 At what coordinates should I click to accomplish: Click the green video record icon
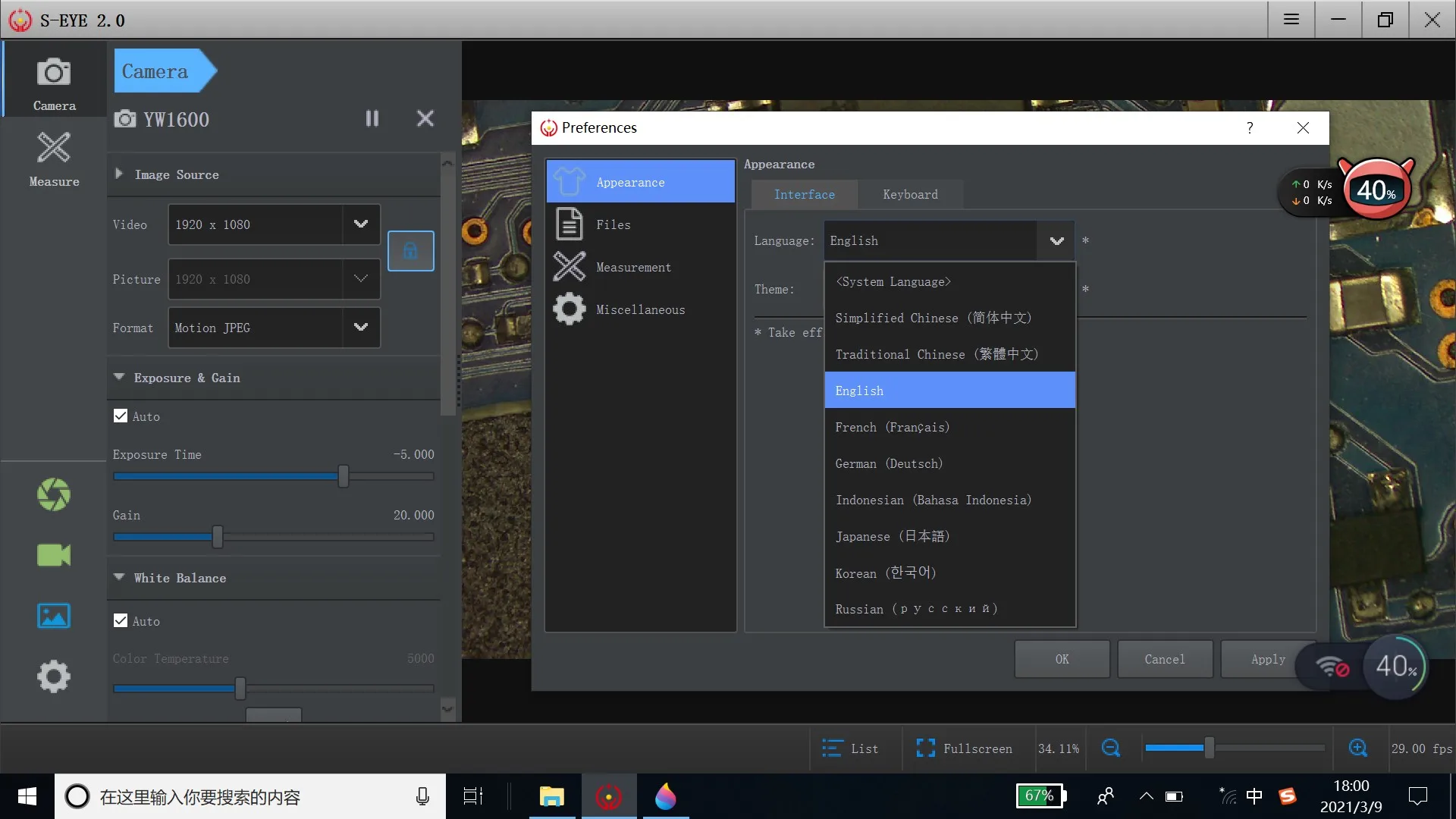[54, 555]
